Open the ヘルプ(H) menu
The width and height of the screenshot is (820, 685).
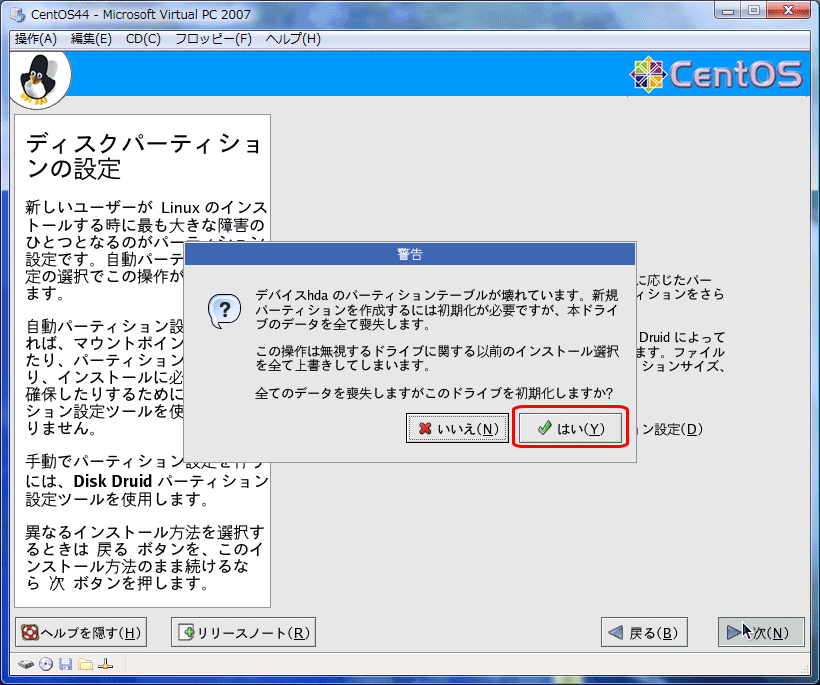pos(293,39)
